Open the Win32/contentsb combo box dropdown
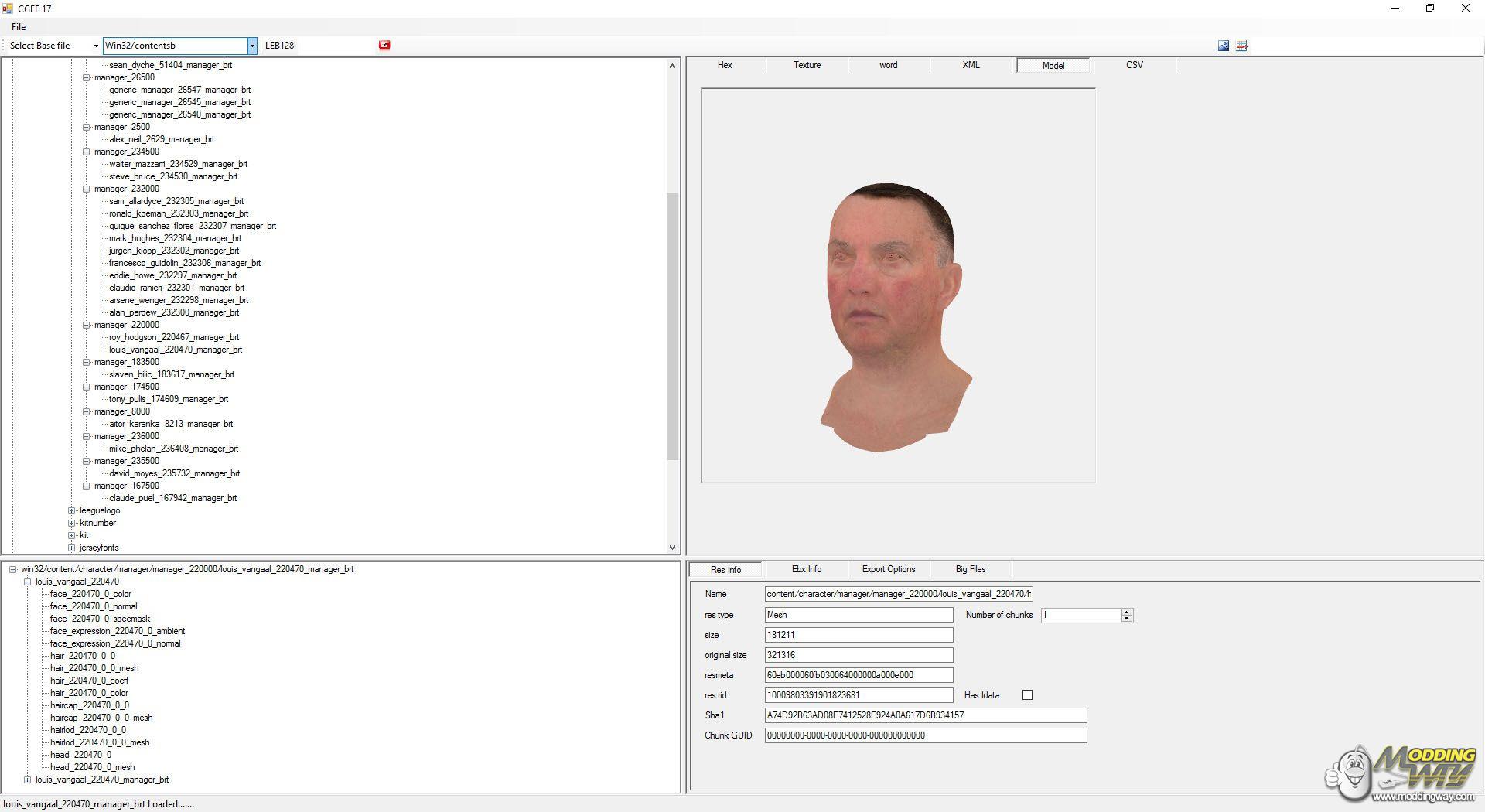This screenshot has height=812, width=1485. 251,46
